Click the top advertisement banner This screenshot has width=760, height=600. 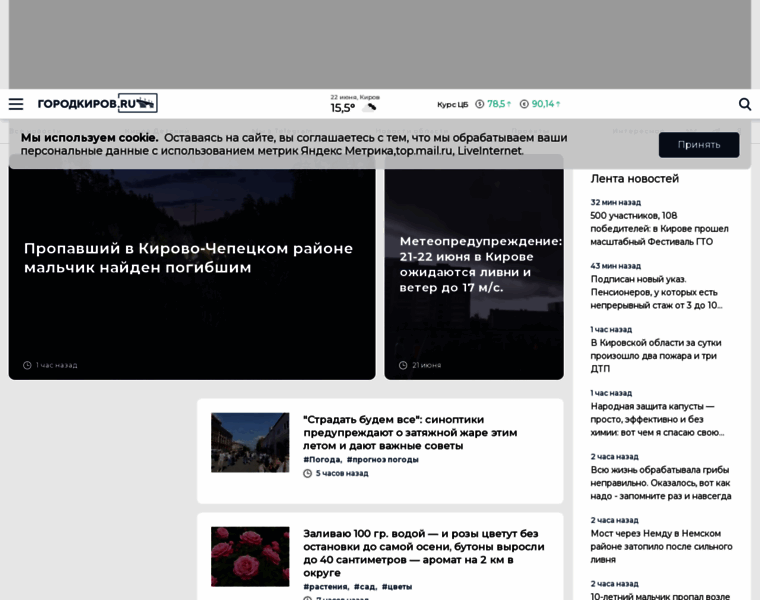pyautogui.click(x=380, y=44)
